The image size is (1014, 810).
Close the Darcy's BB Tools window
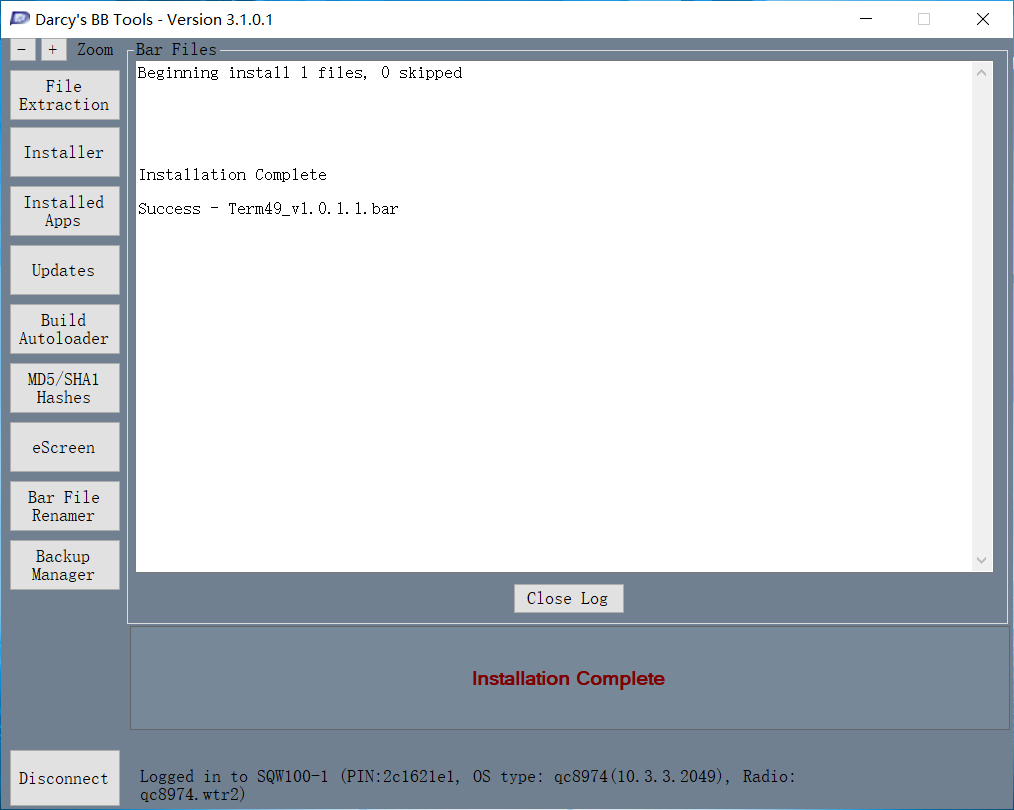click(982, 19)
